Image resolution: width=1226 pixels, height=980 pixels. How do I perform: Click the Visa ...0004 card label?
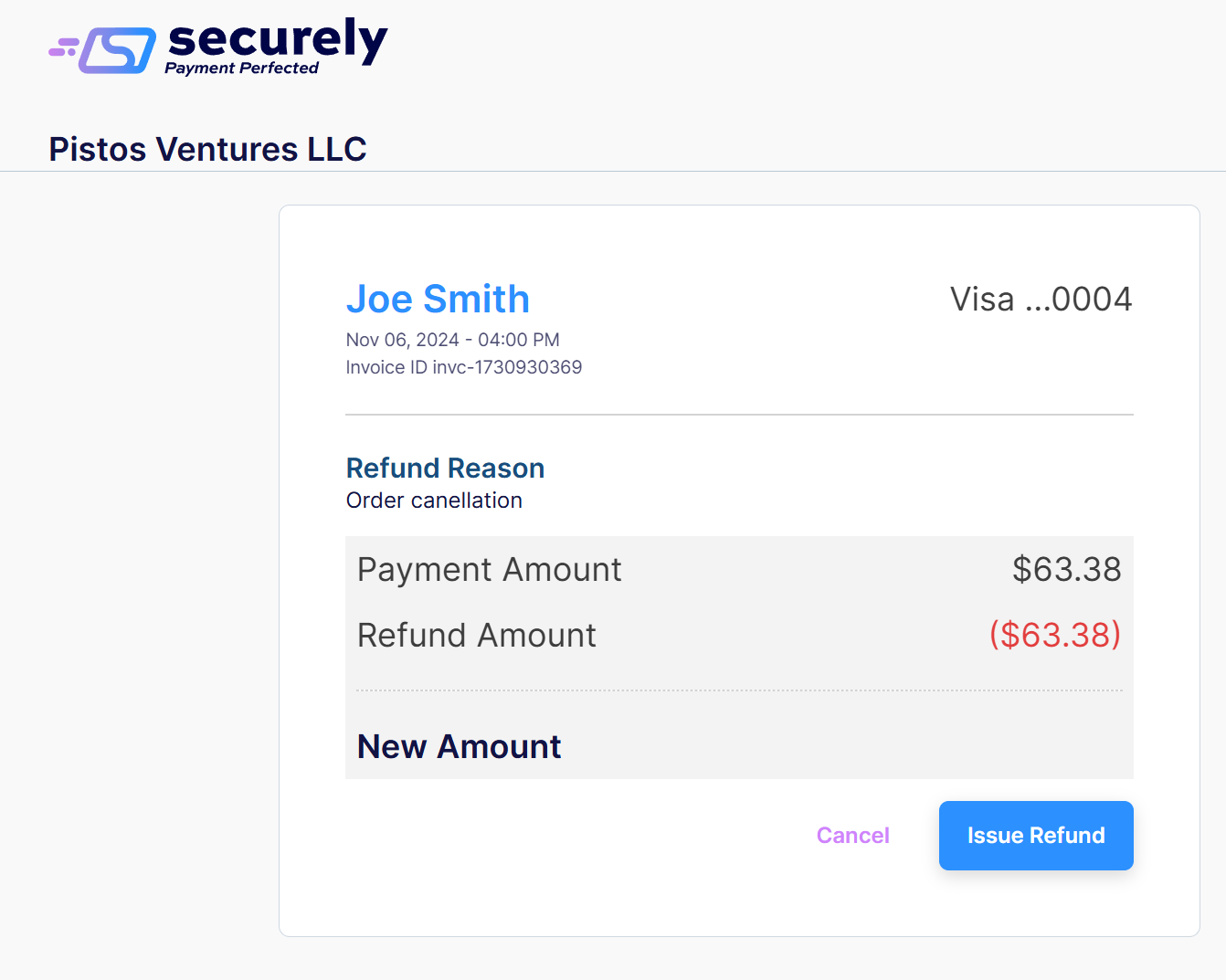1041,299
